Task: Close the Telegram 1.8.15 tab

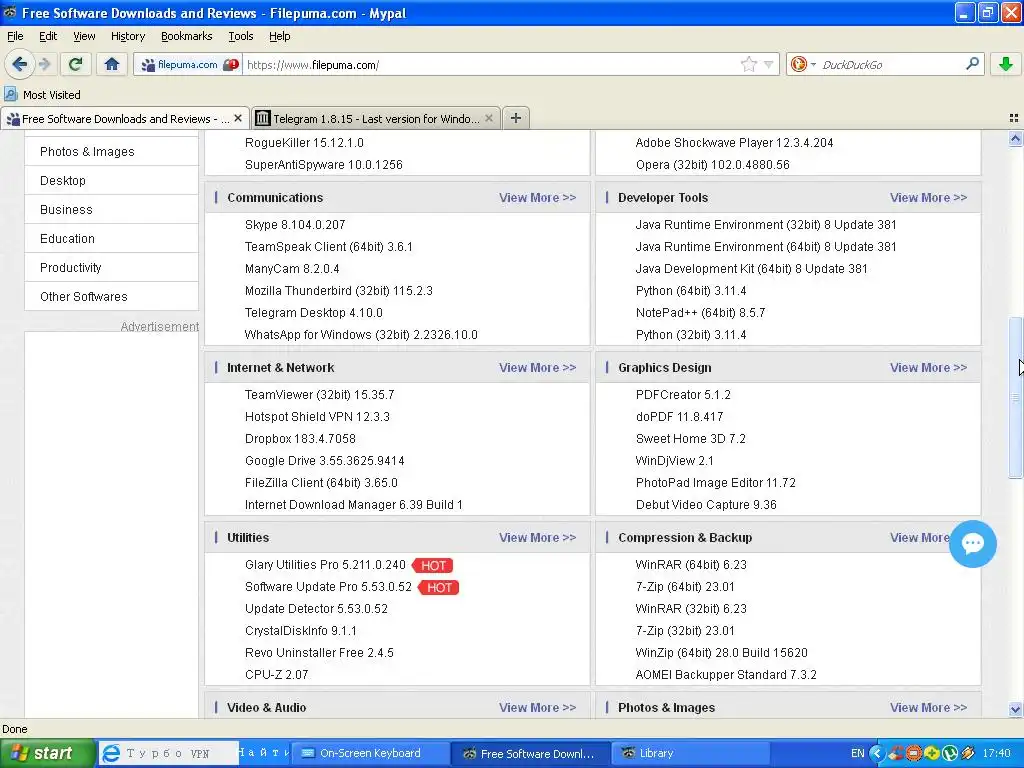Action: pyautogui.click(x=488, y=118)
